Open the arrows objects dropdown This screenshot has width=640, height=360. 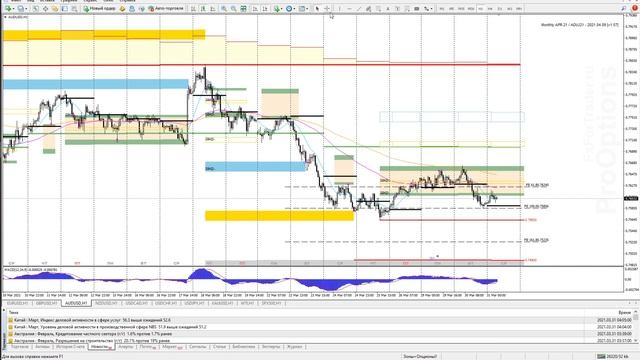[428, 8]
